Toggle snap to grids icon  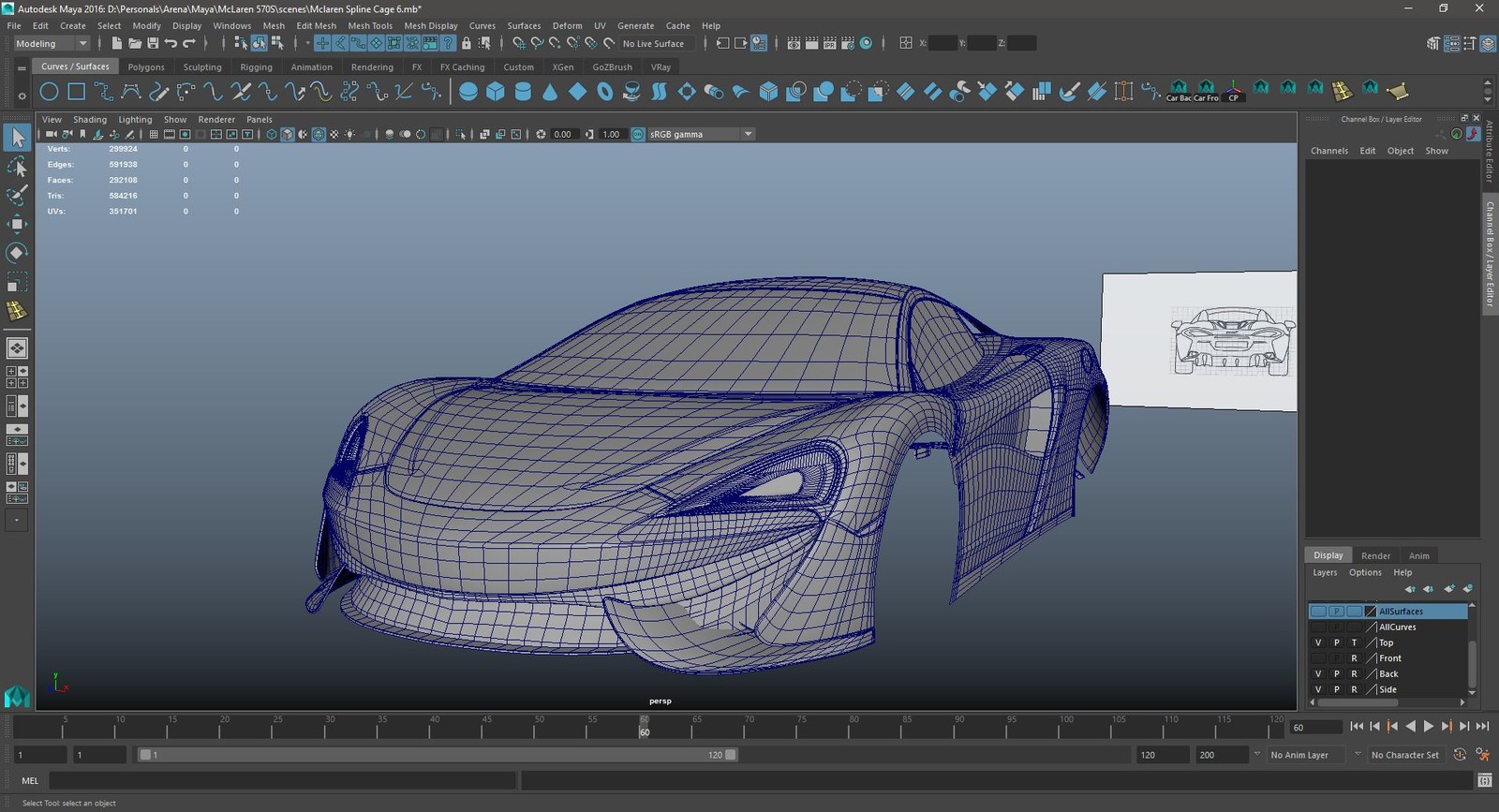click(x=519, y=43)
